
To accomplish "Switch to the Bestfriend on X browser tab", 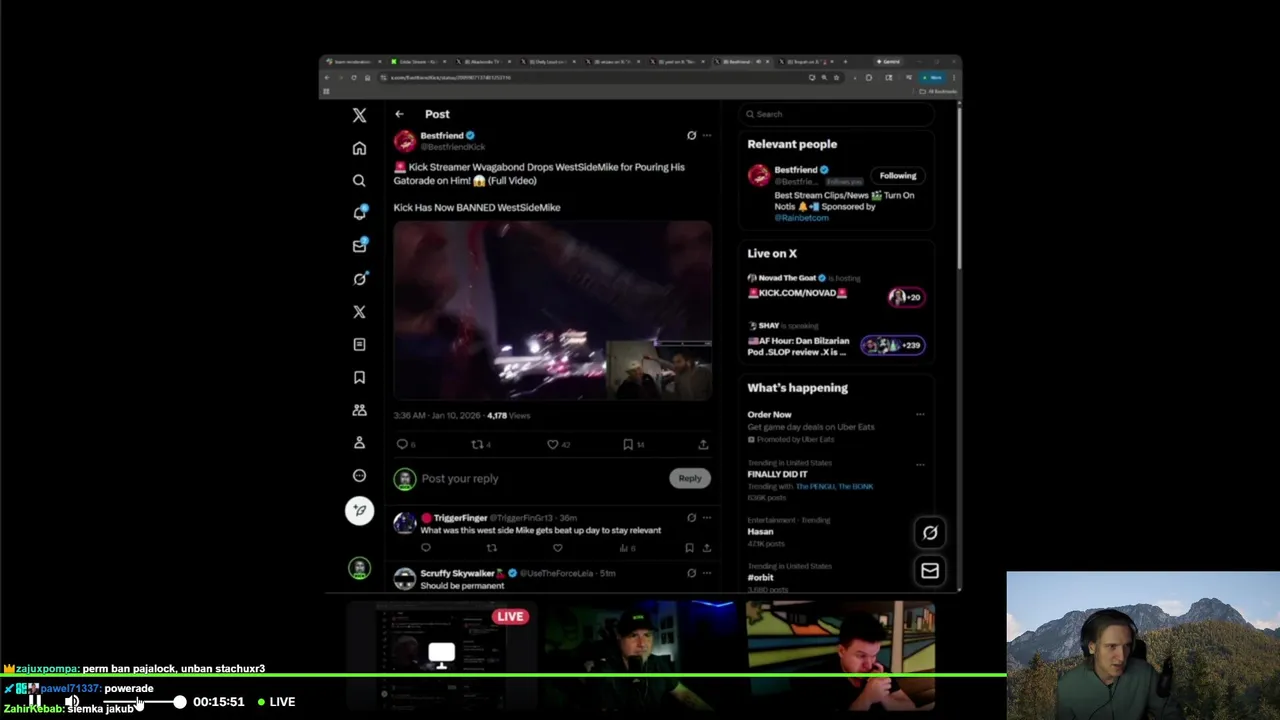I will pos(740,61).
